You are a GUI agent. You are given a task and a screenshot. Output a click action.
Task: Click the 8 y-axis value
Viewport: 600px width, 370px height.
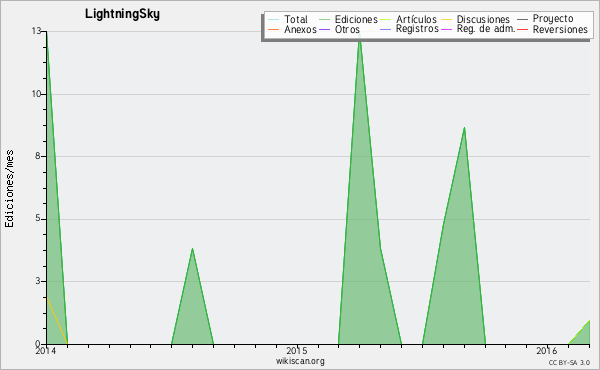pos(38,156)
